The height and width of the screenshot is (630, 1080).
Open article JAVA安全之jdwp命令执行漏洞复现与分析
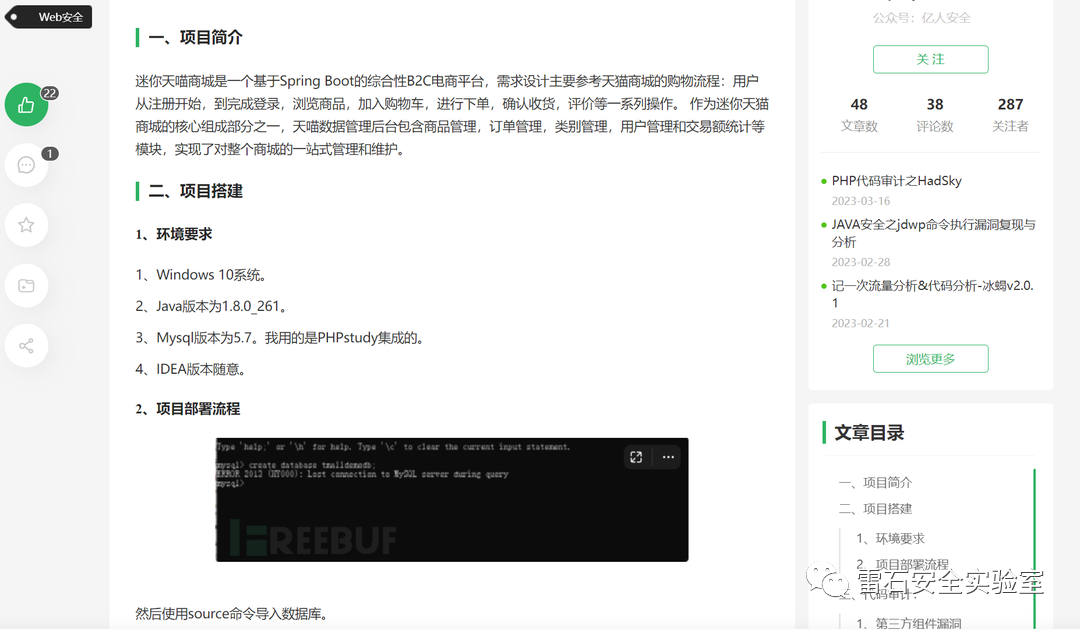coord(933,233)
